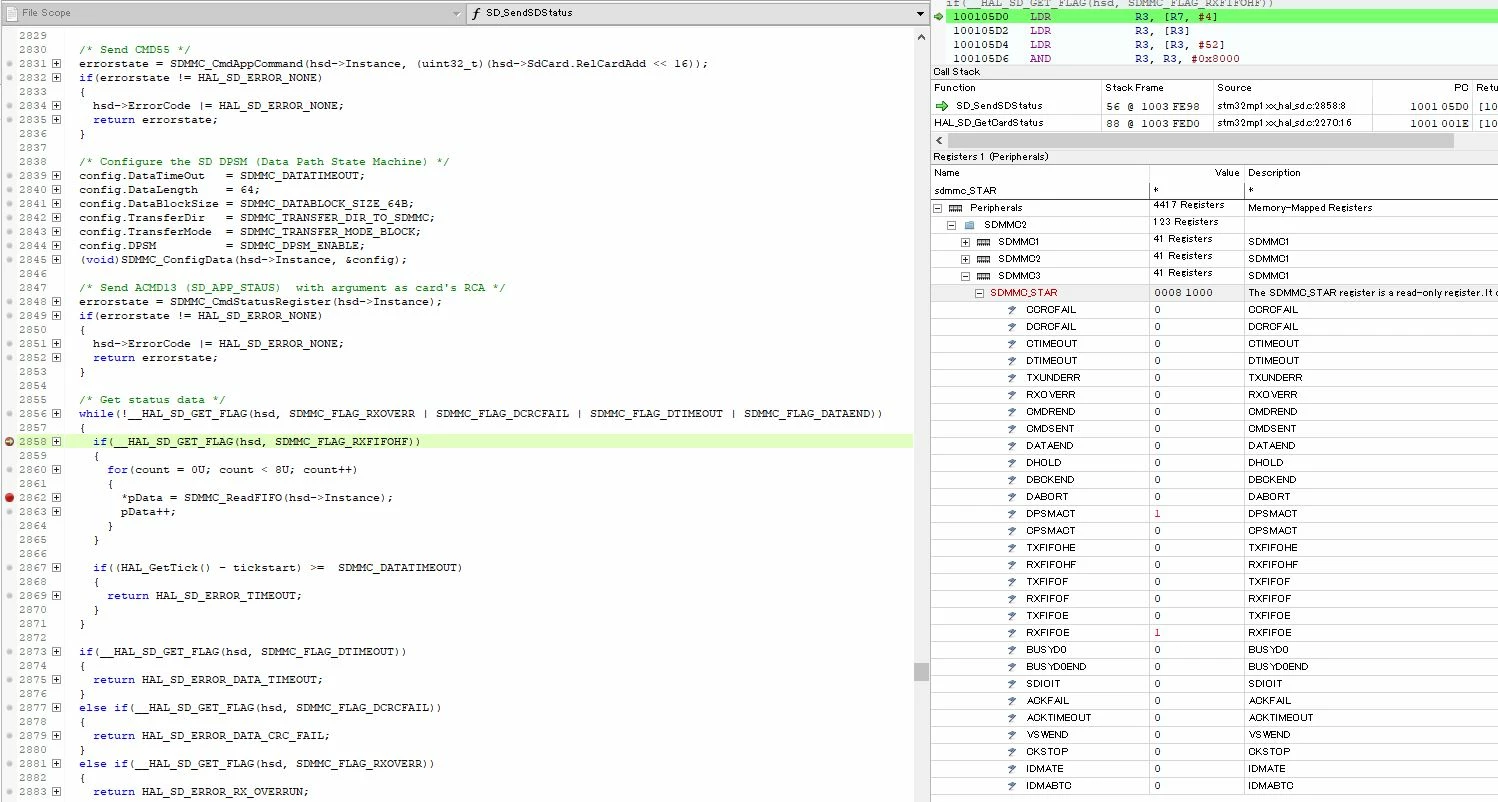Click the editor scrollbar up arrow

pos(921,35)
